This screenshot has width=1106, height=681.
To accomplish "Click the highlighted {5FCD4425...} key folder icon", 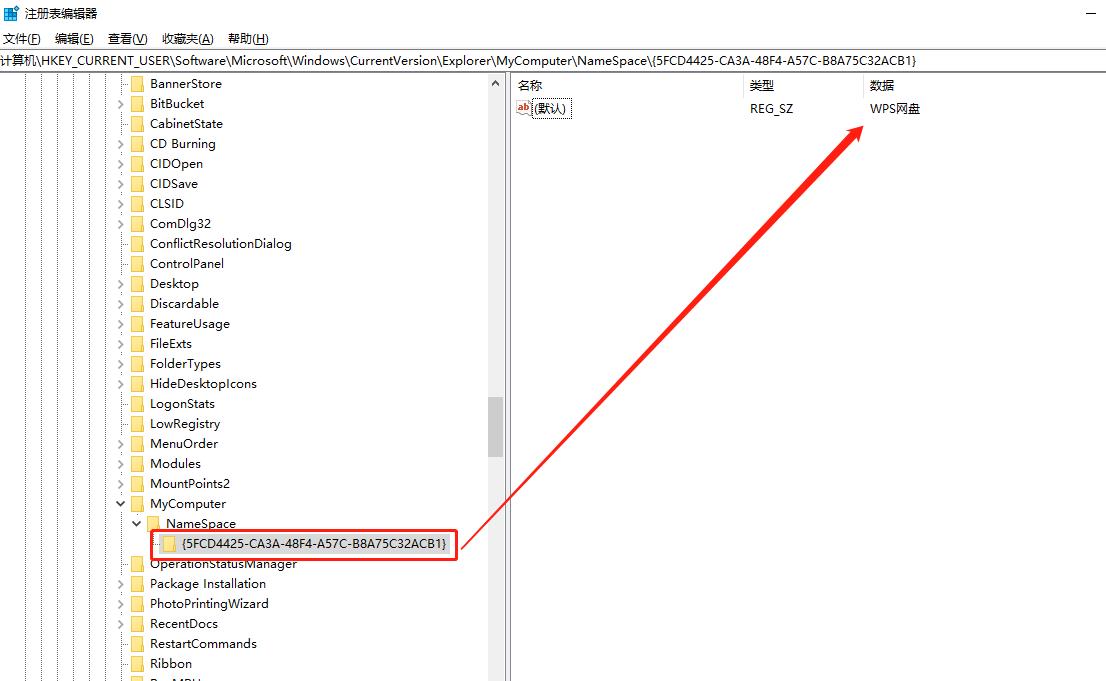I will coord(170,544).
